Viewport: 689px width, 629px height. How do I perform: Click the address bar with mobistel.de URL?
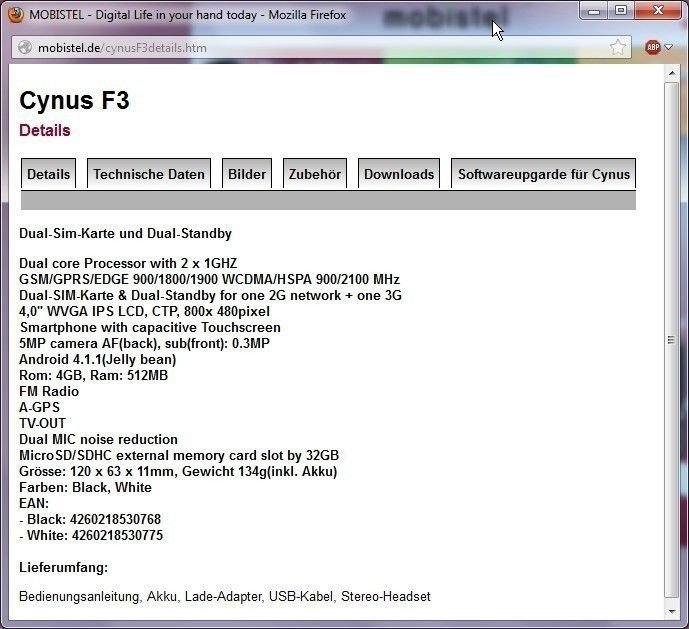point(321,47)
